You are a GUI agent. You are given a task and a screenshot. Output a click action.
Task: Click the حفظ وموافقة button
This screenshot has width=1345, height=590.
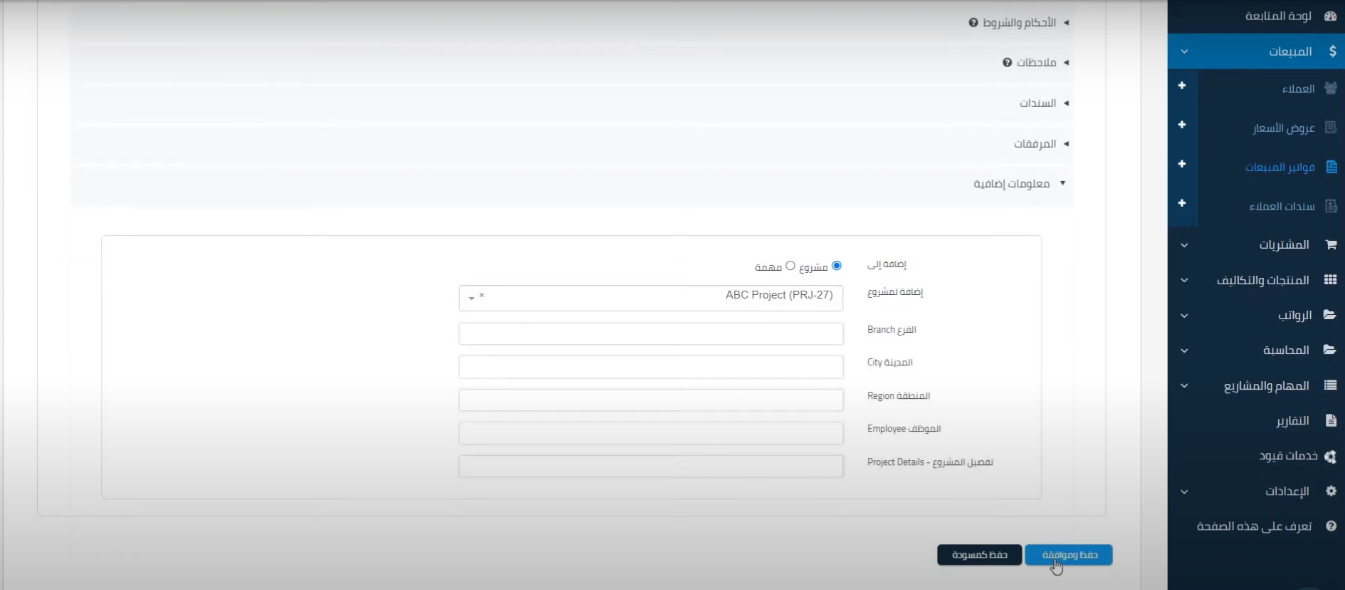(1068, 555)
